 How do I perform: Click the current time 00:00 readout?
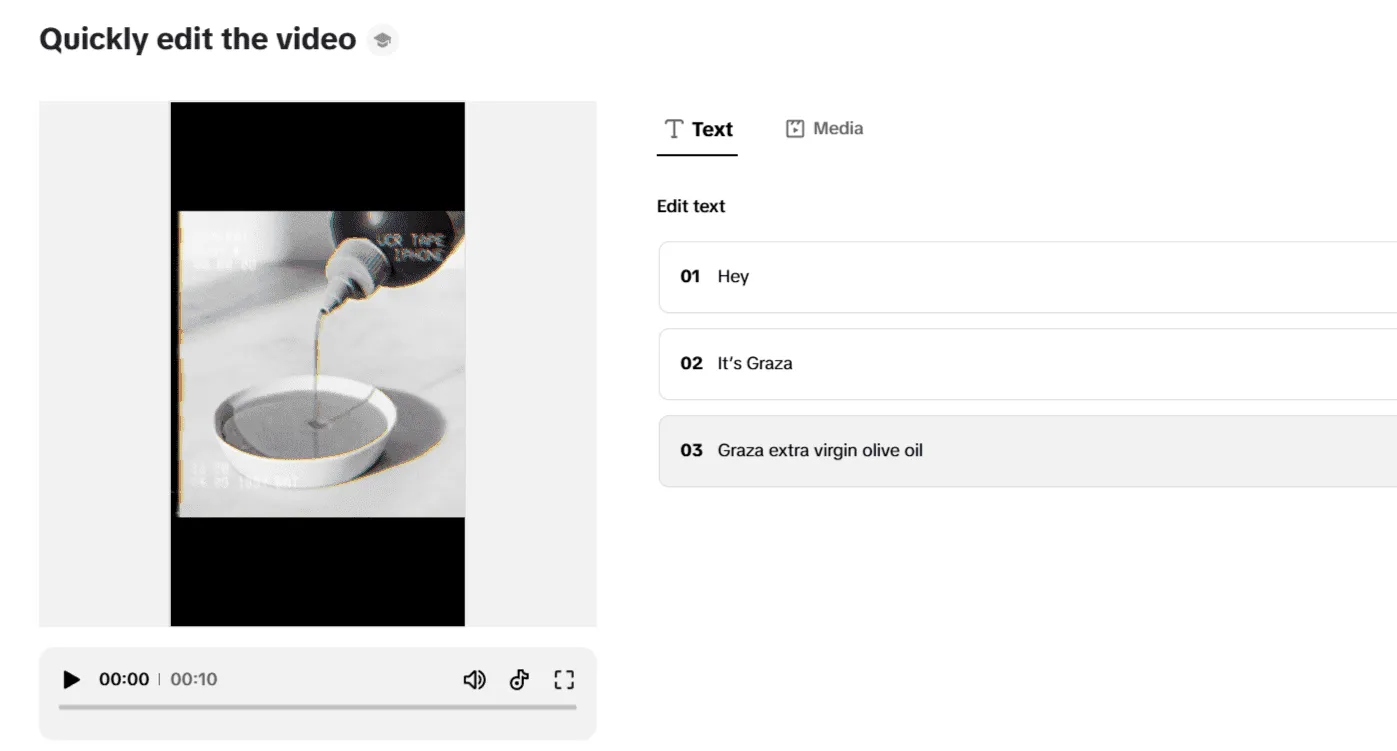pyautogui.click(x=124, y=680)
